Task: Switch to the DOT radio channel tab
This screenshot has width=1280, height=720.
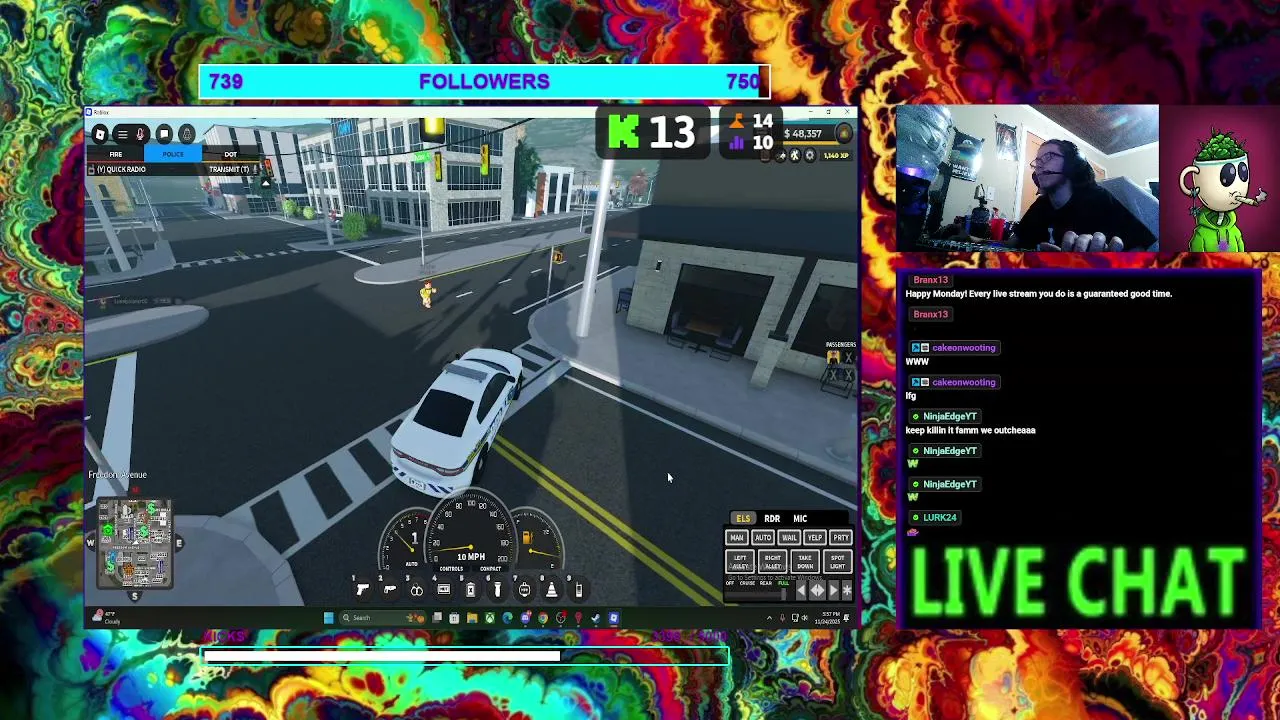Action: [230, 155]
